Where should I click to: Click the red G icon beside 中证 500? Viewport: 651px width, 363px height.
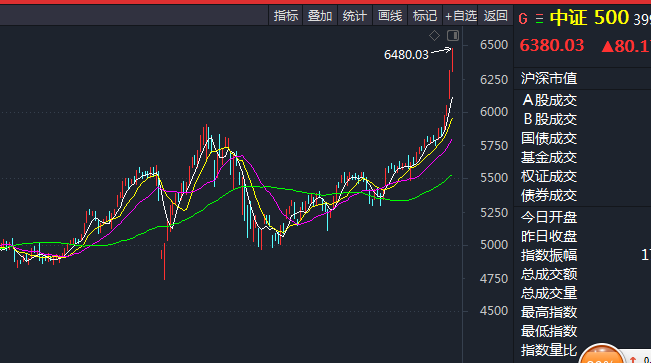coord(523,19)
